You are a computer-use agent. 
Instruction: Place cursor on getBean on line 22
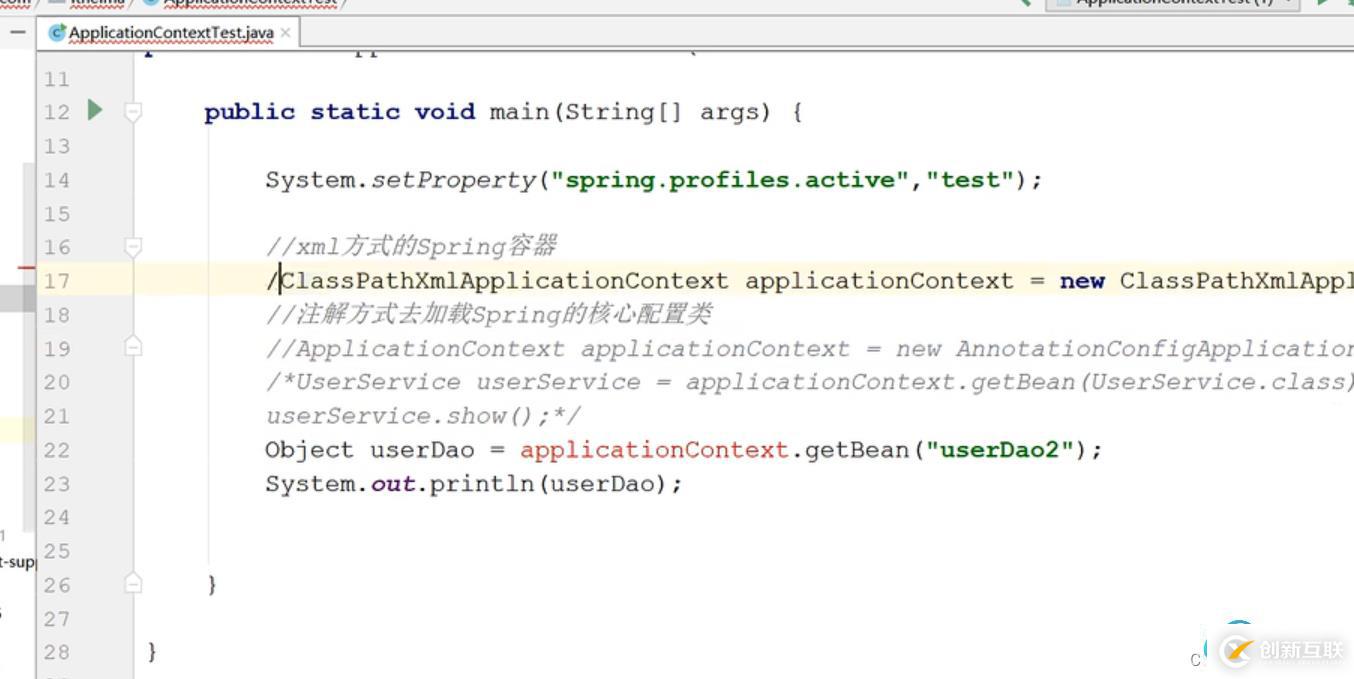click(857, 450)
